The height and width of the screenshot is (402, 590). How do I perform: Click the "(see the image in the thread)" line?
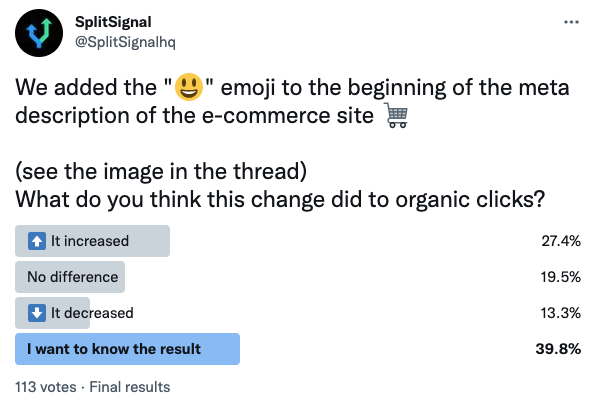click(161, 171)
